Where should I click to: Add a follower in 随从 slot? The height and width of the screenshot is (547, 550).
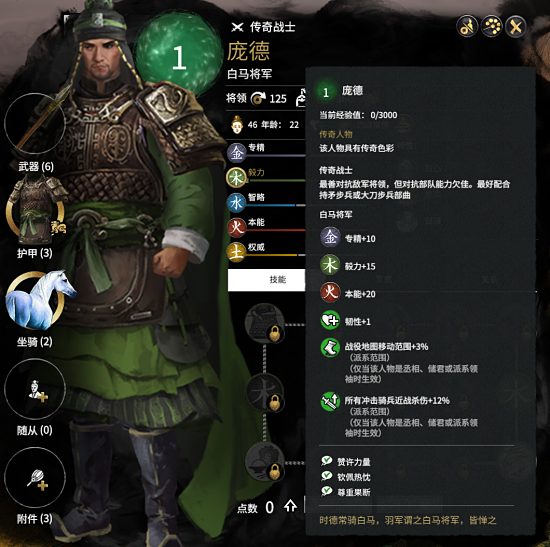(x=35, y=389)
